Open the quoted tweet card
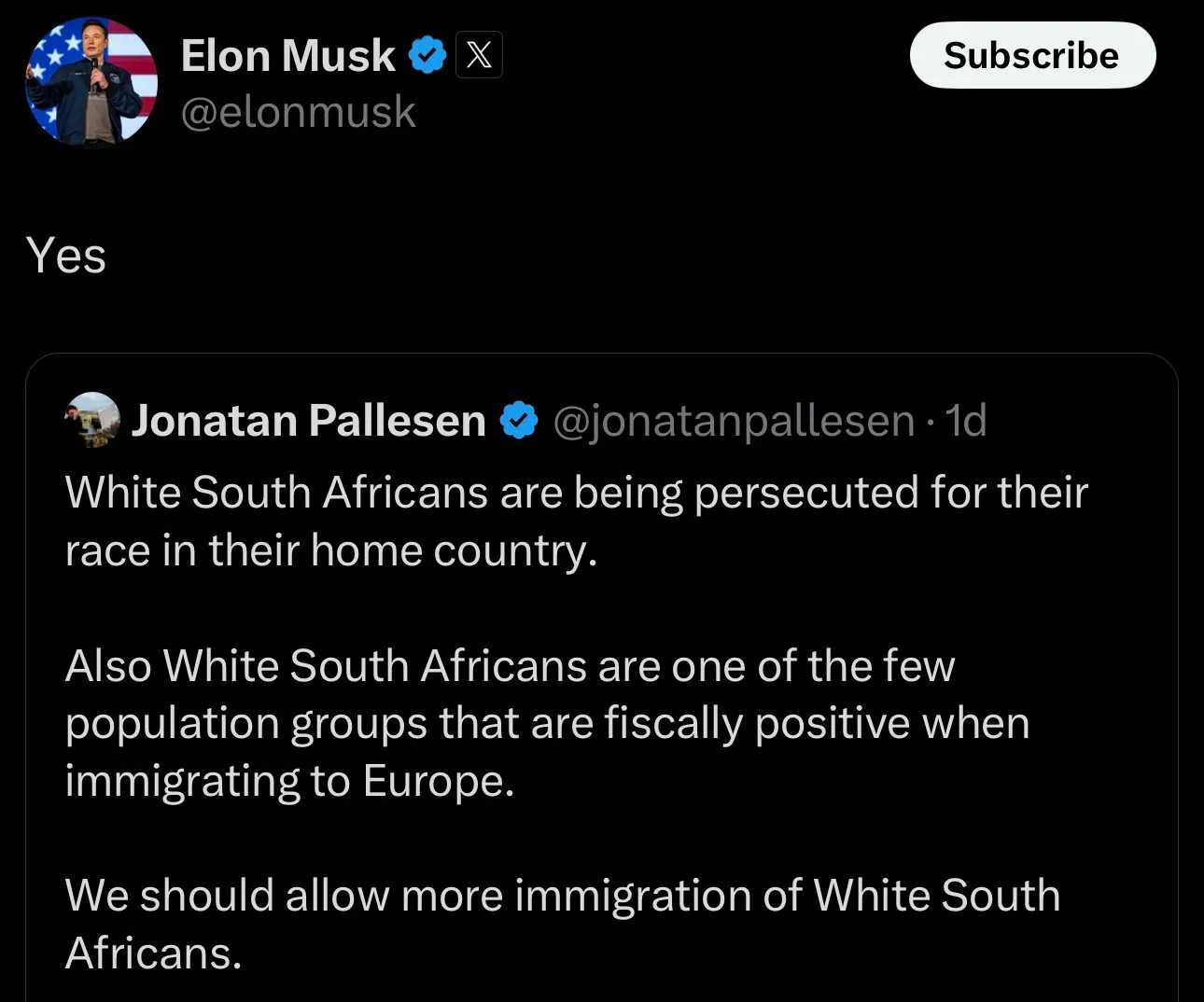 pyautogui.click(x=602, y=672)
